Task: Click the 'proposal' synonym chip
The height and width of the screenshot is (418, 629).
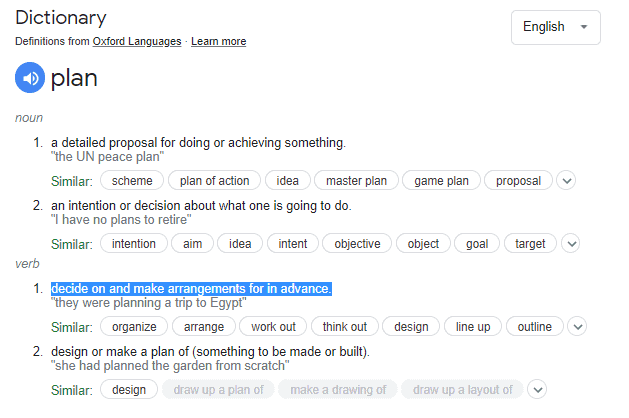Action: 518,181
